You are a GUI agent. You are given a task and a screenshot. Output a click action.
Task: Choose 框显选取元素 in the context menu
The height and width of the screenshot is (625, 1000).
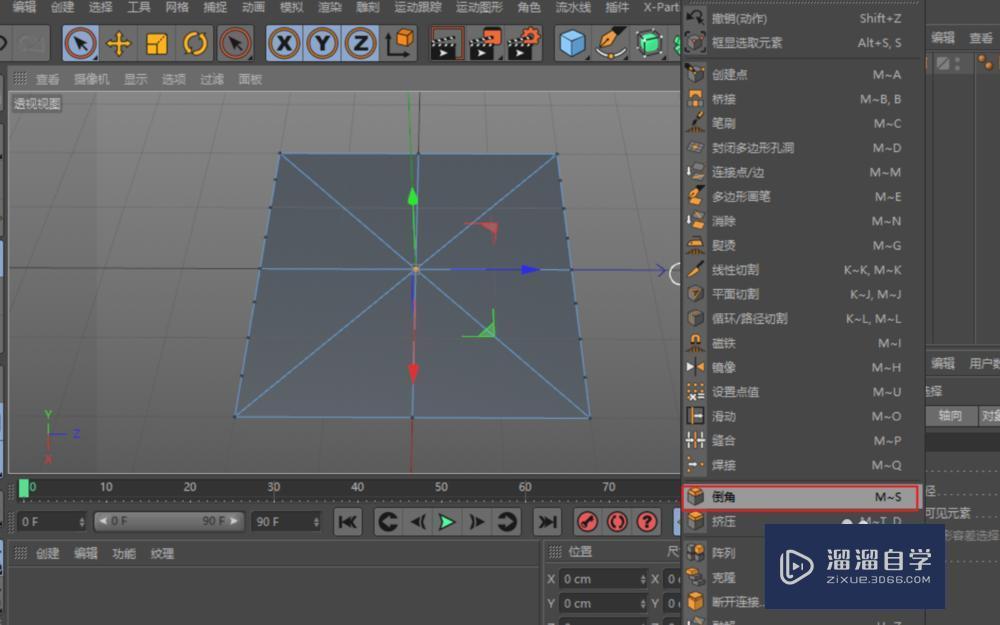(x=802, y=43)
